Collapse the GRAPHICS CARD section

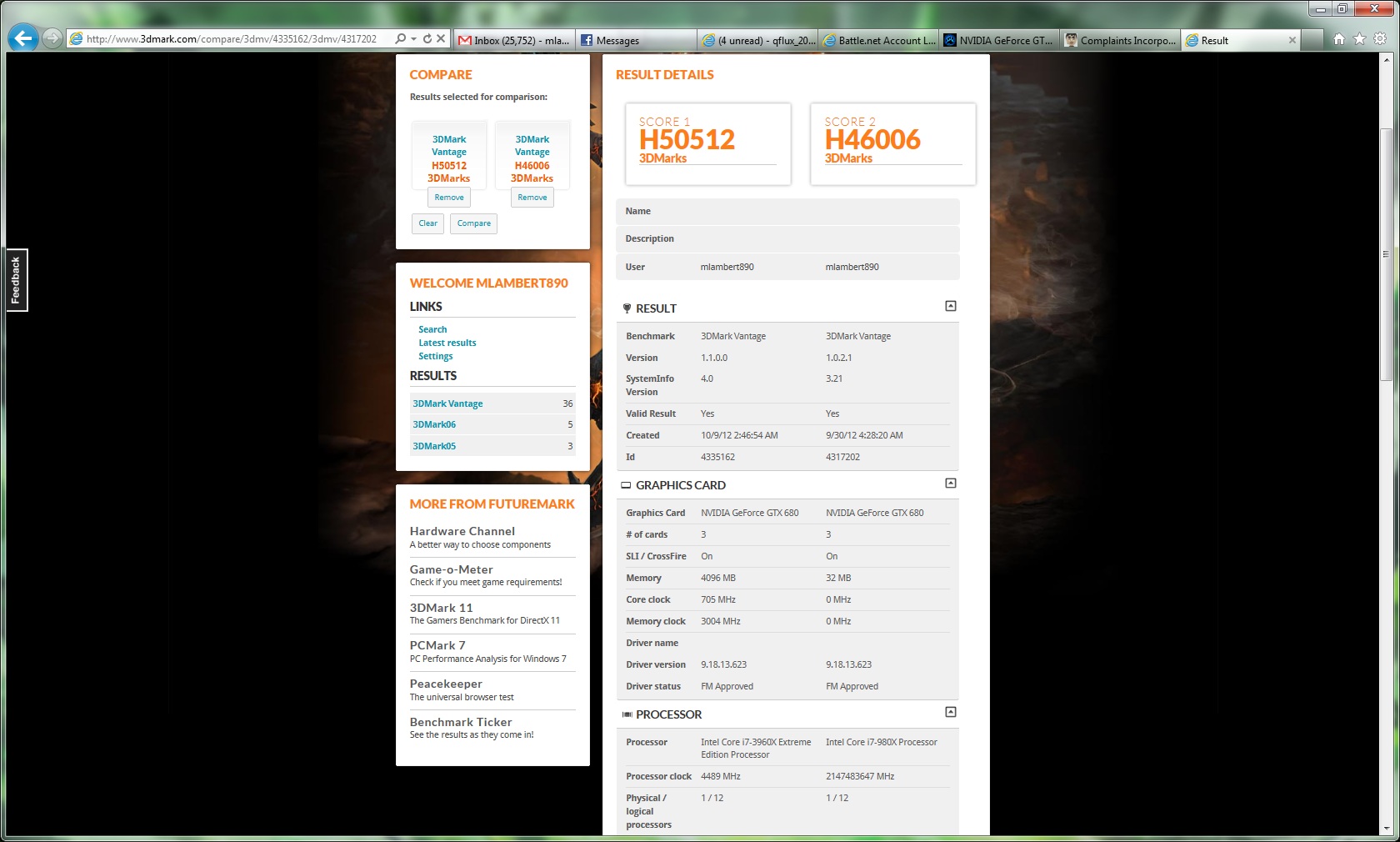(x=950, y=484)
